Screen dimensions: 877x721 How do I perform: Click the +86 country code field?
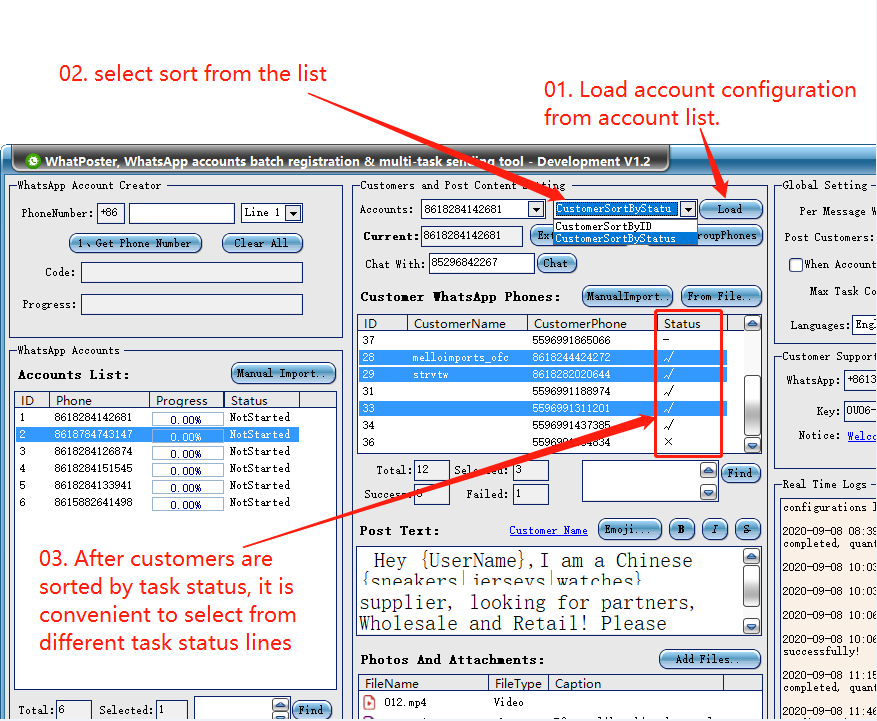[x=111, y=213]
